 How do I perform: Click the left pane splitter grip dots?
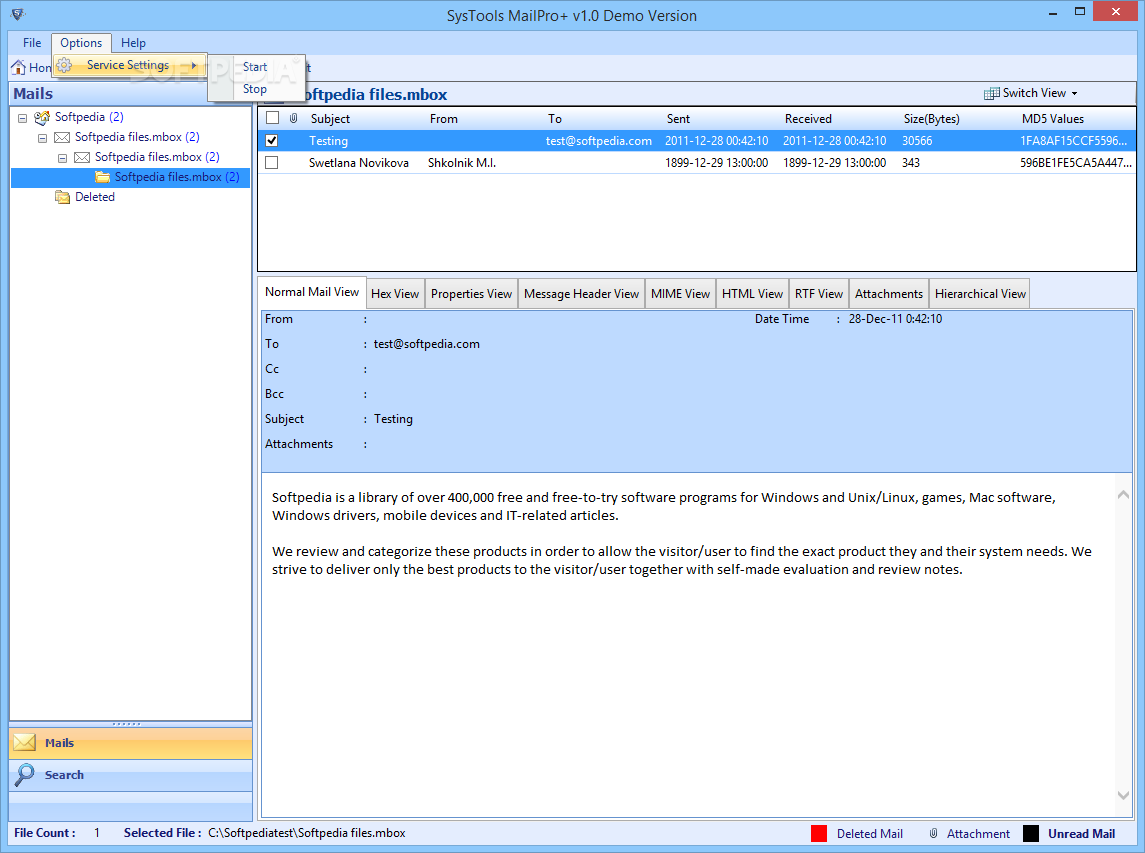[126, 724]
